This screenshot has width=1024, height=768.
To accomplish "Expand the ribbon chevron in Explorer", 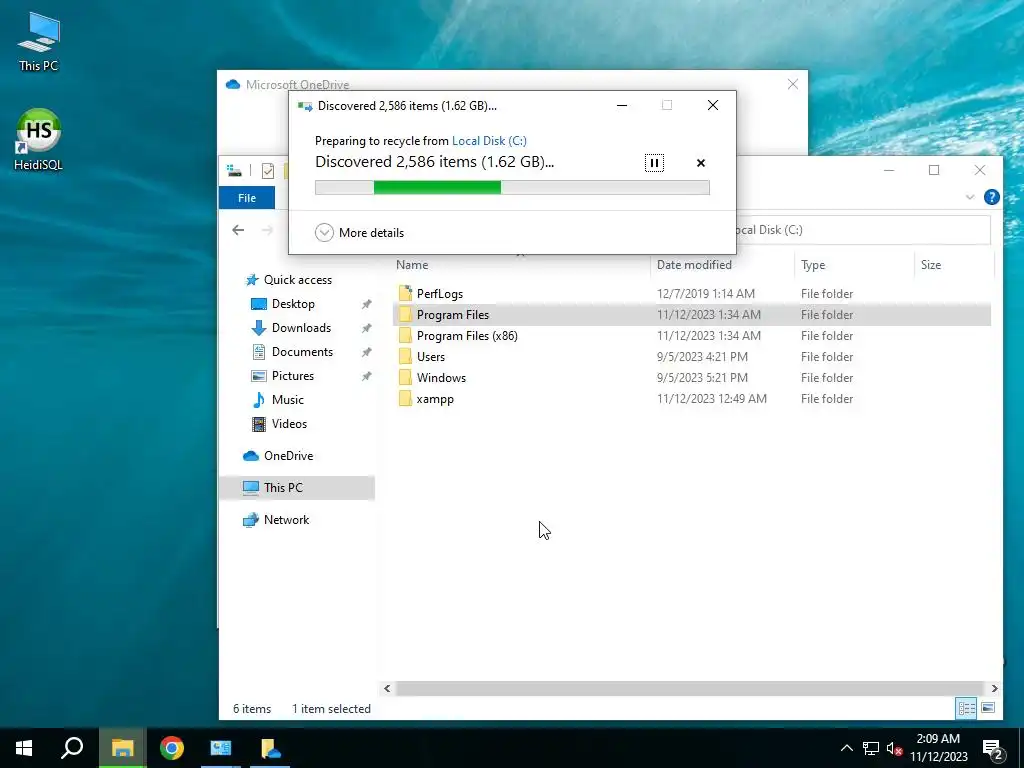I will 970,197.
